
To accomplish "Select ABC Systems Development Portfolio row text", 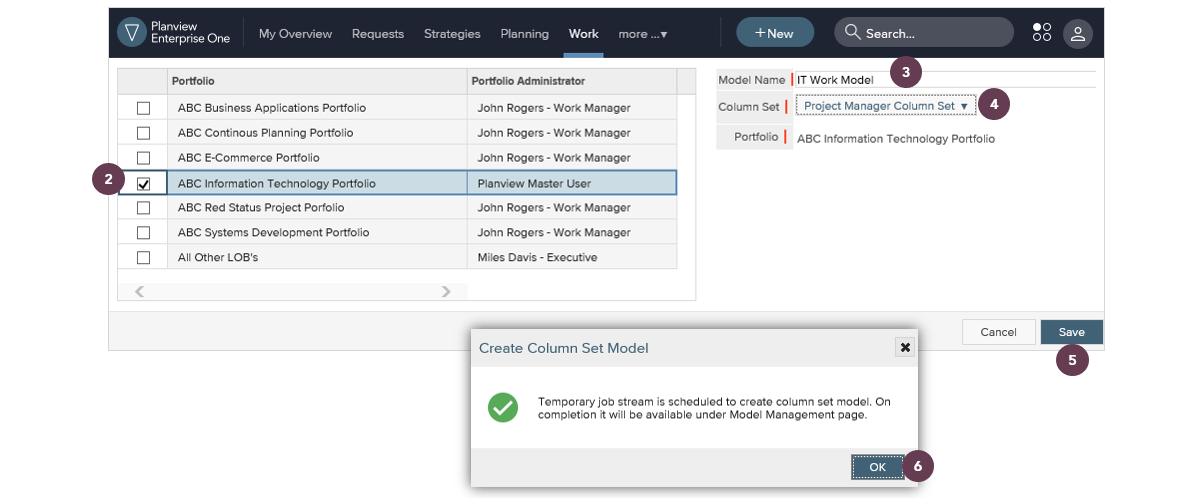I will tap(273, 233).
